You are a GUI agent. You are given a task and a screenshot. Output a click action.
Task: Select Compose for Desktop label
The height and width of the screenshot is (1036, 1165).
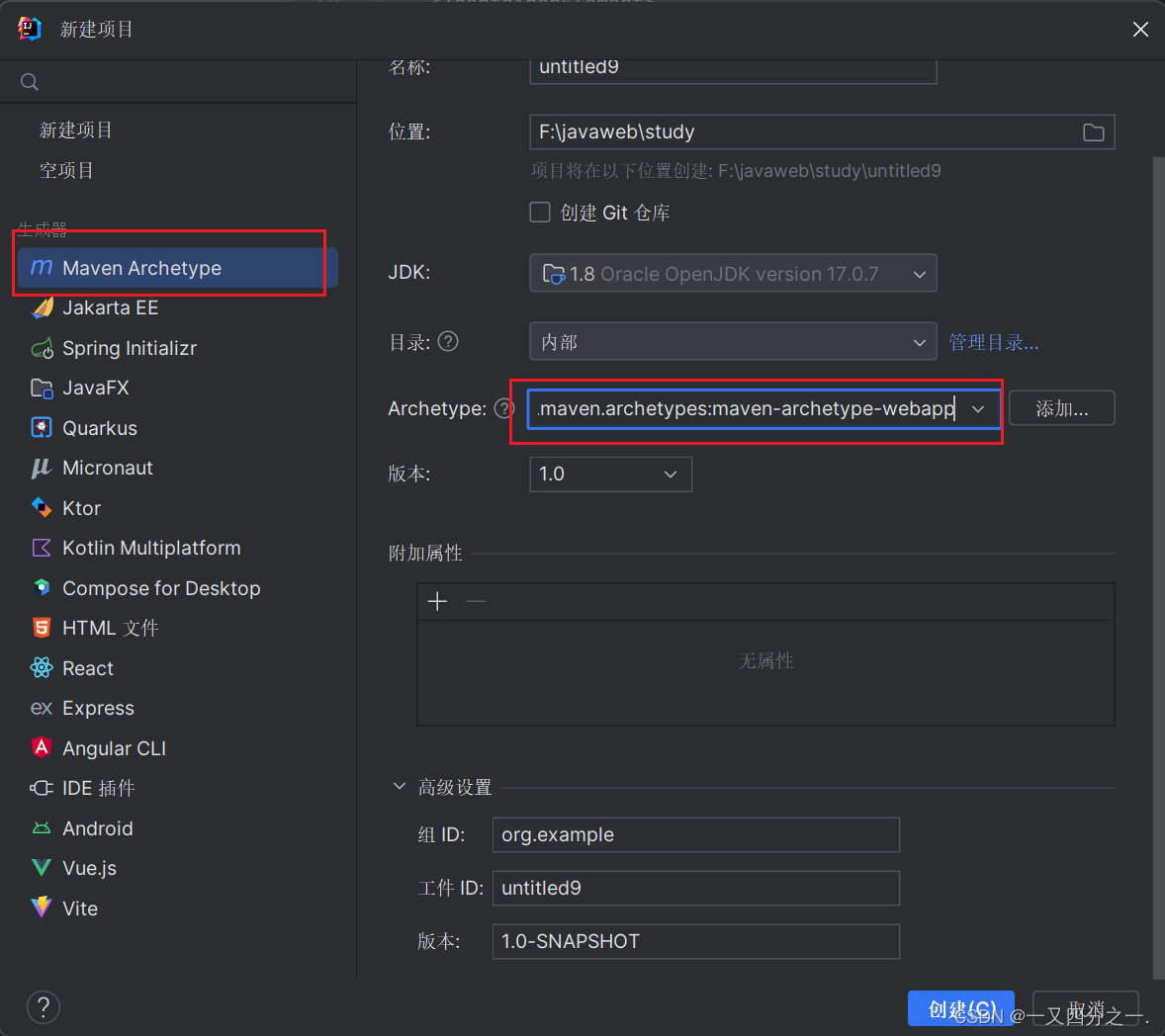(x=161, y=588)
